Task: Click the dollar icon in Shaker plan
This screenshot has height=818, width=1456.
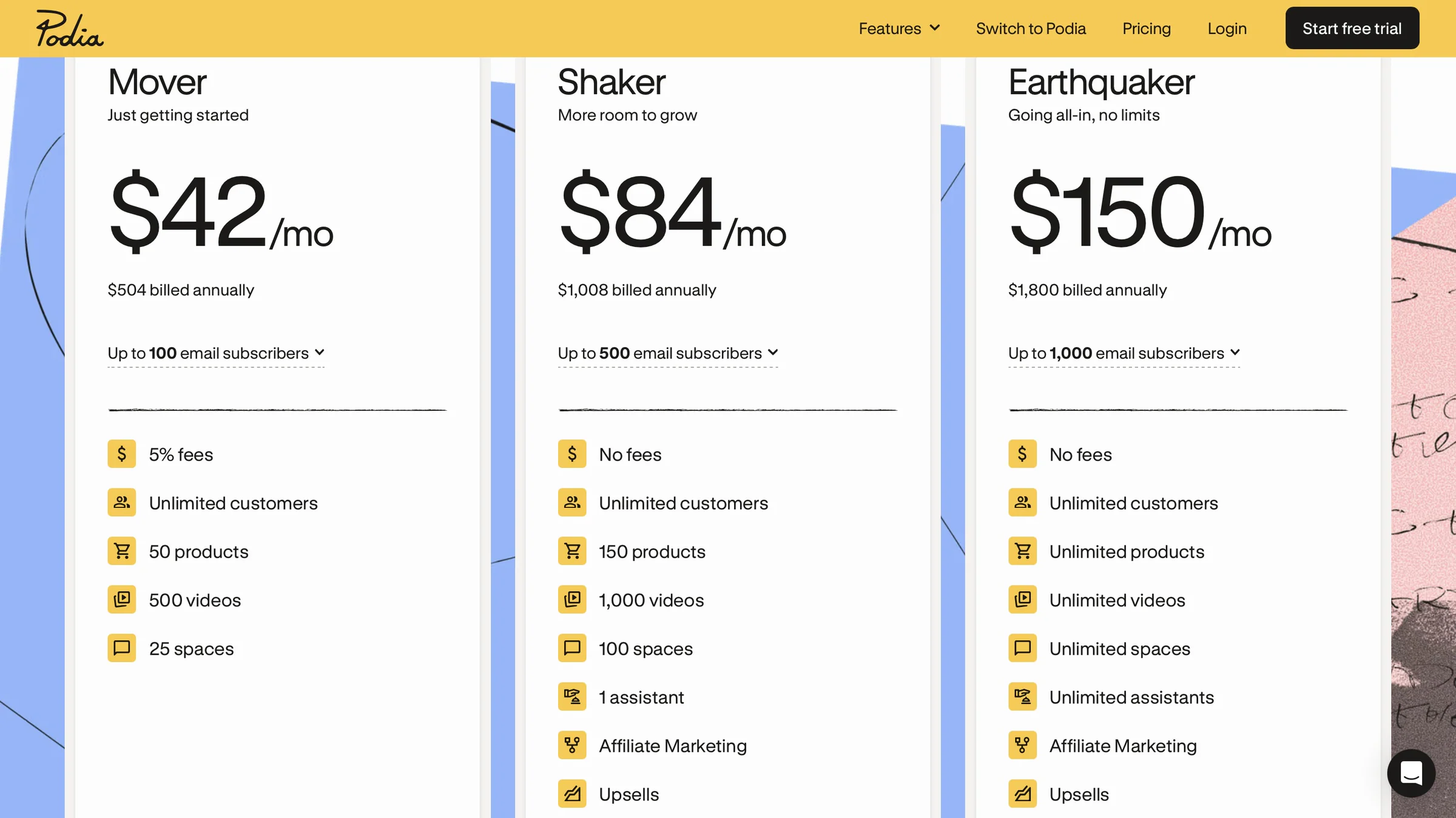Action: (x=572, y=454)
